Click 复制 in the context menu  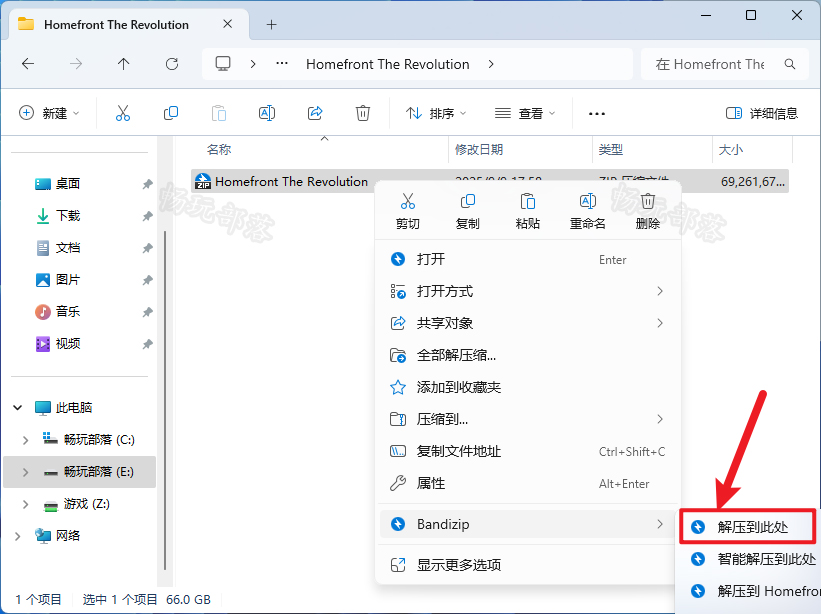point(468,211)
